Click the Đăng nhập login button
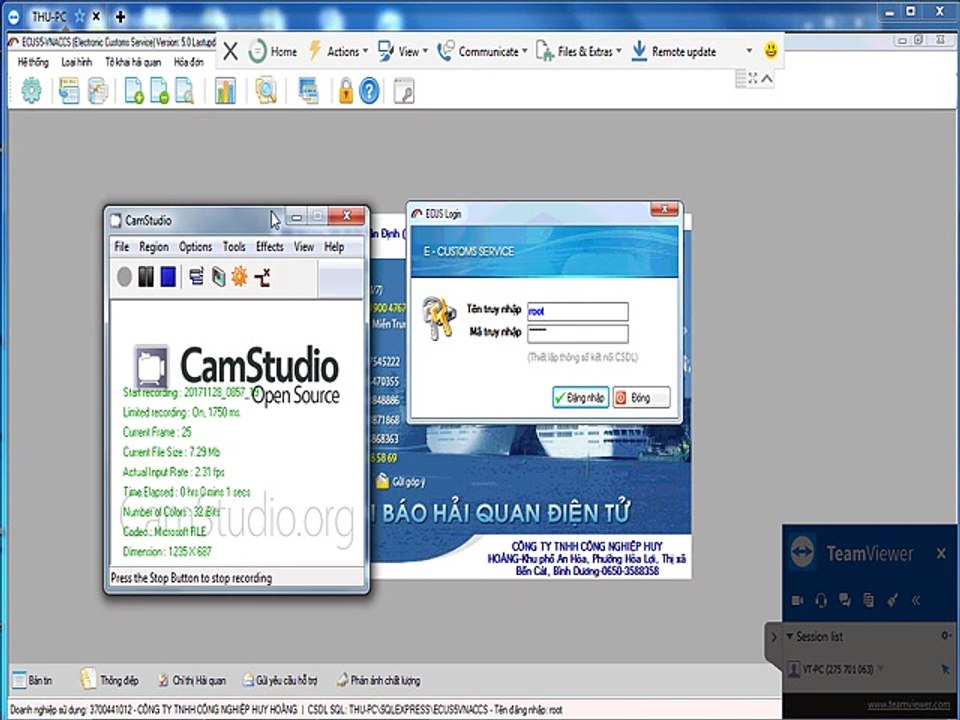Screen dimensions: 960x720 580,398
